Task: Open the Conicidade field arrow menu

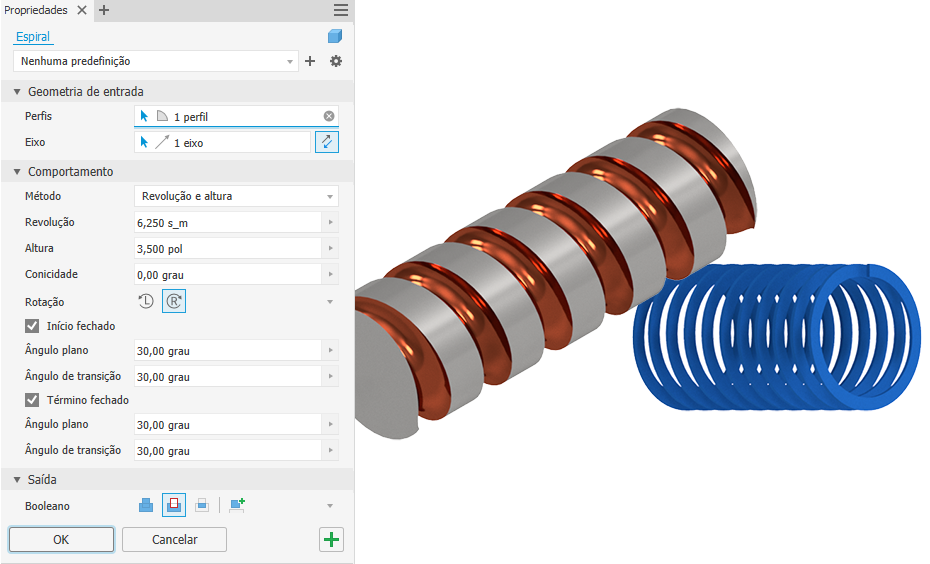Action: pos(330,275)
